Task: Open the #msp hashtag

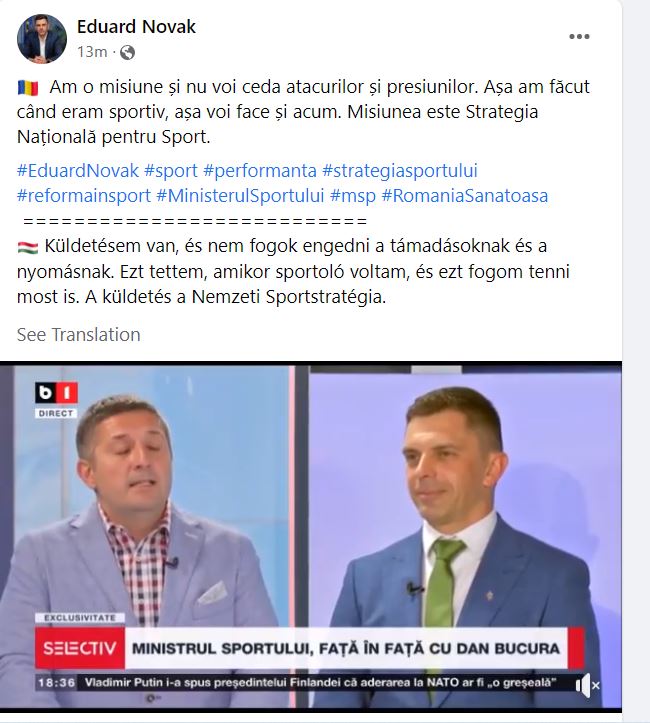Action: pos(353,196)
